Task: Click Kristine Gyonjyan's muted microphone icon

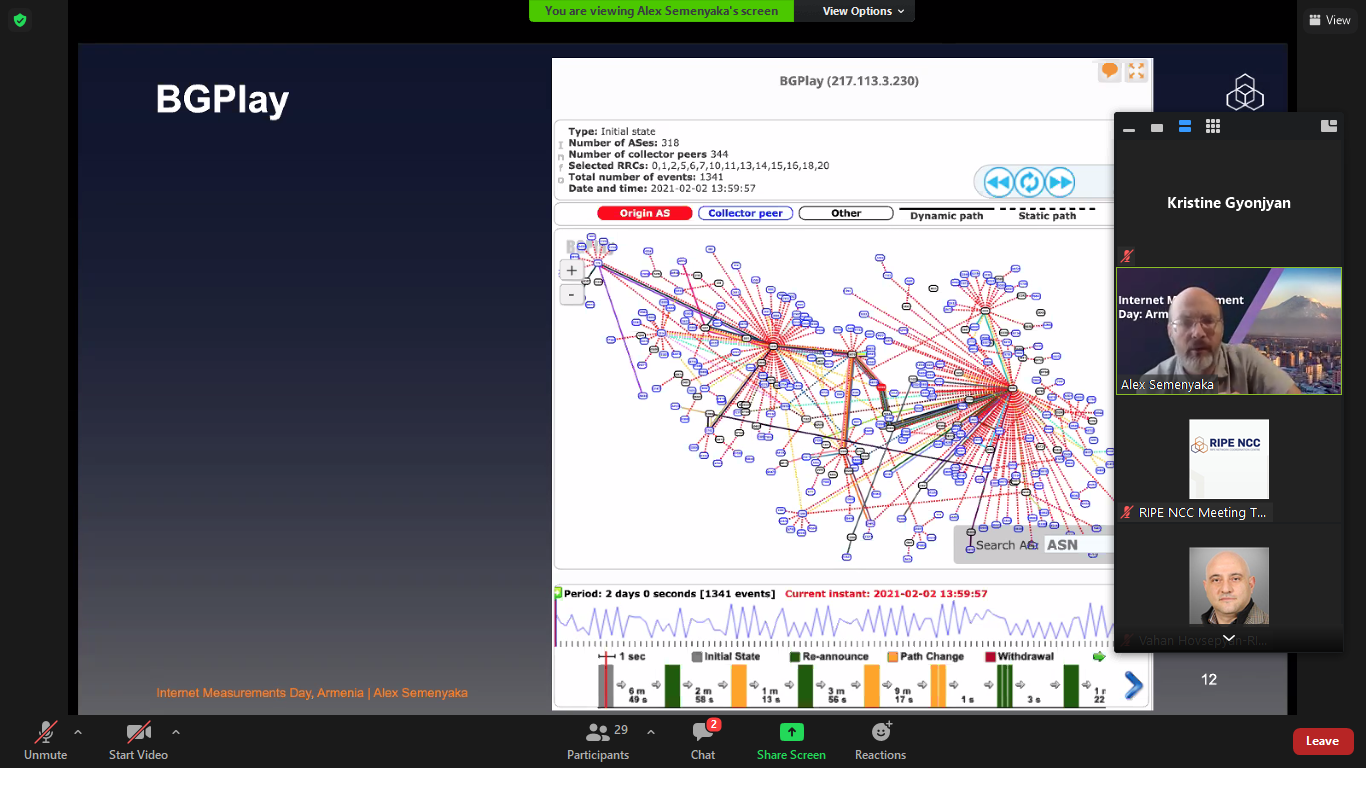Action: tap(1127, 257)
